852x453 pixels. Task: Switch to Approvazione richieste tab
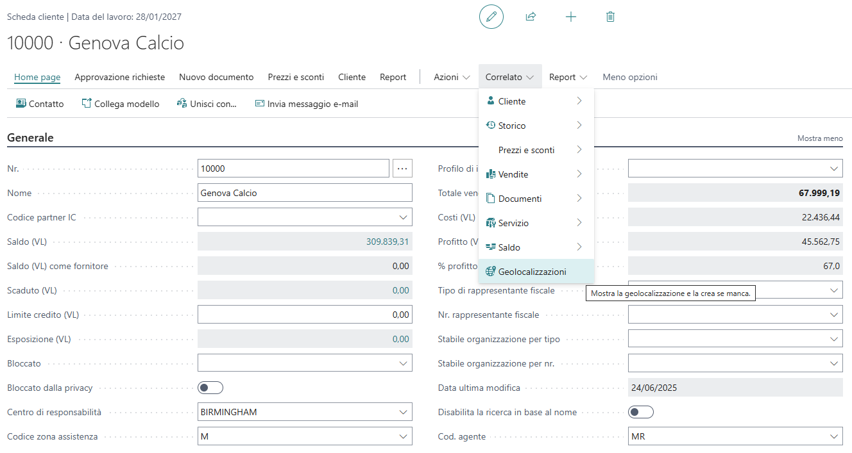coord(120,77)
